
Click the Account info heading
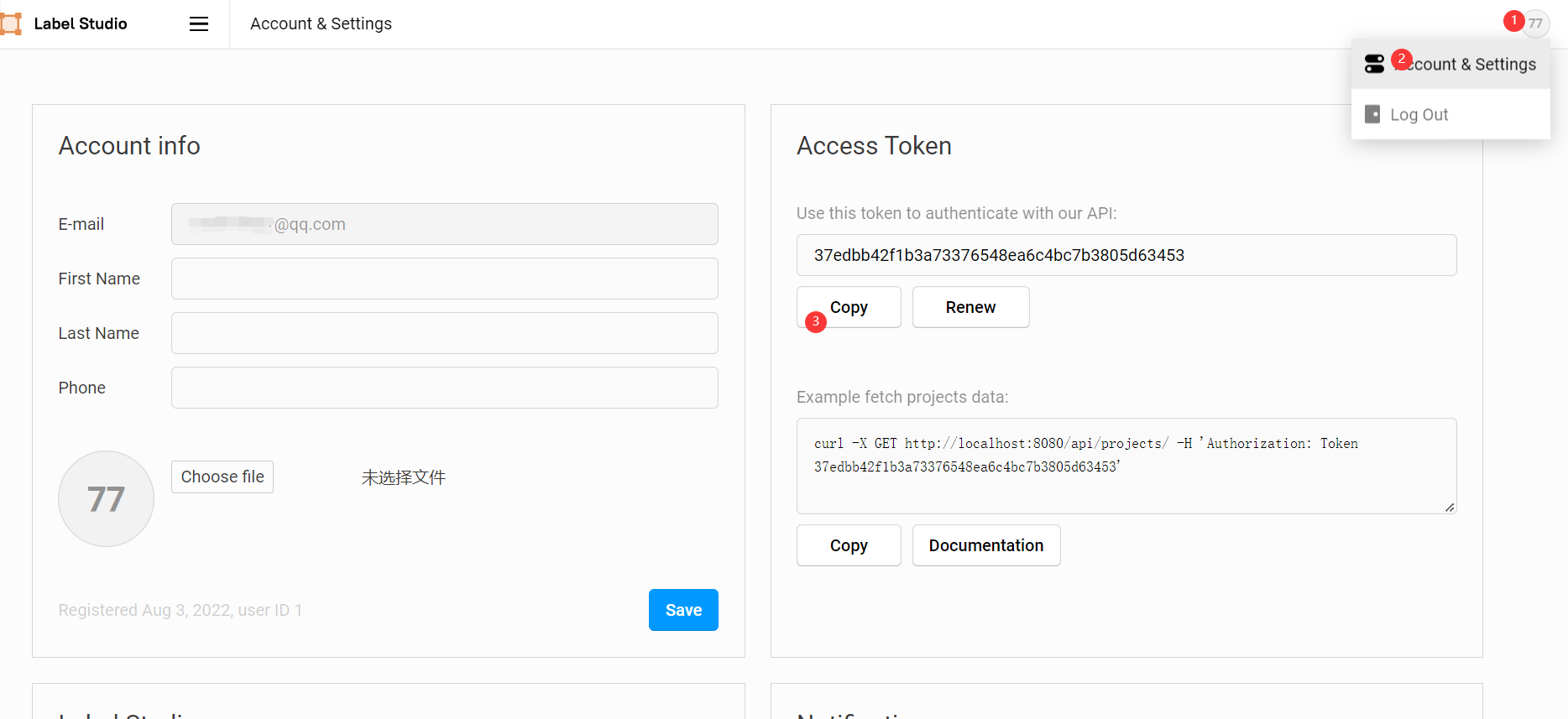point(129,146)
